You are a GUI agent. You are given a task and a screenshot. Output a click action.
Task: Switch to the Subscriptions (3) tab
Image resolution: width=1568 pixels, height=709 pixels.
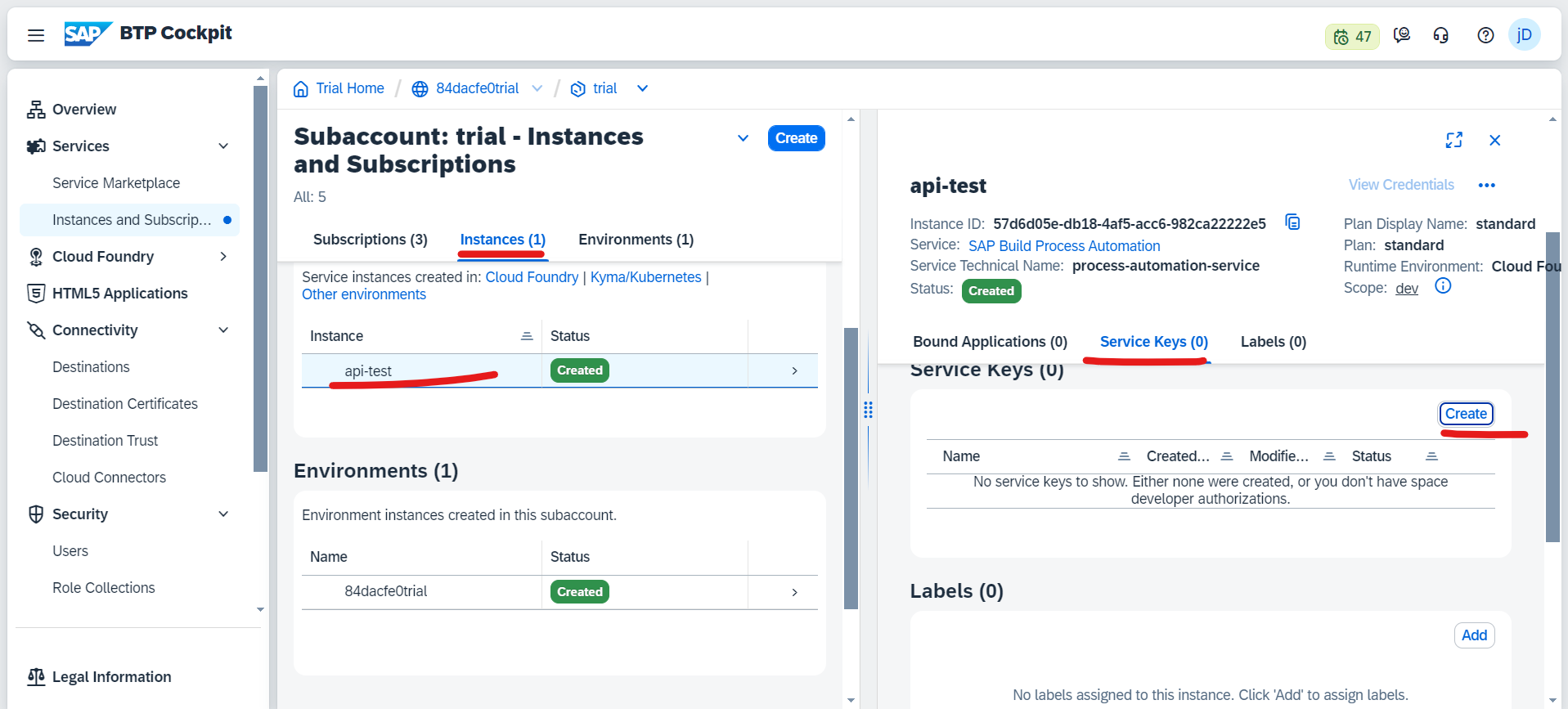pyautogui.click(x=371, y=240)
